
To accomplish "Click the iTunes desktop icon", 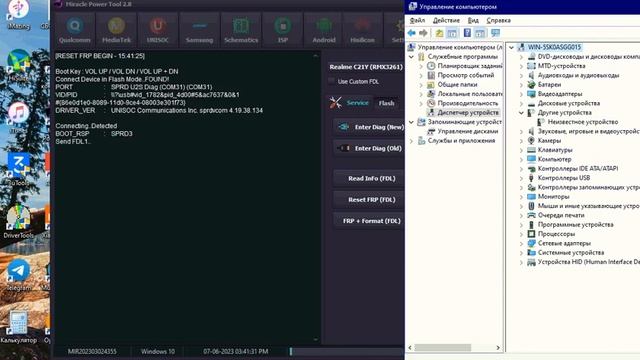I will (18, 118).
